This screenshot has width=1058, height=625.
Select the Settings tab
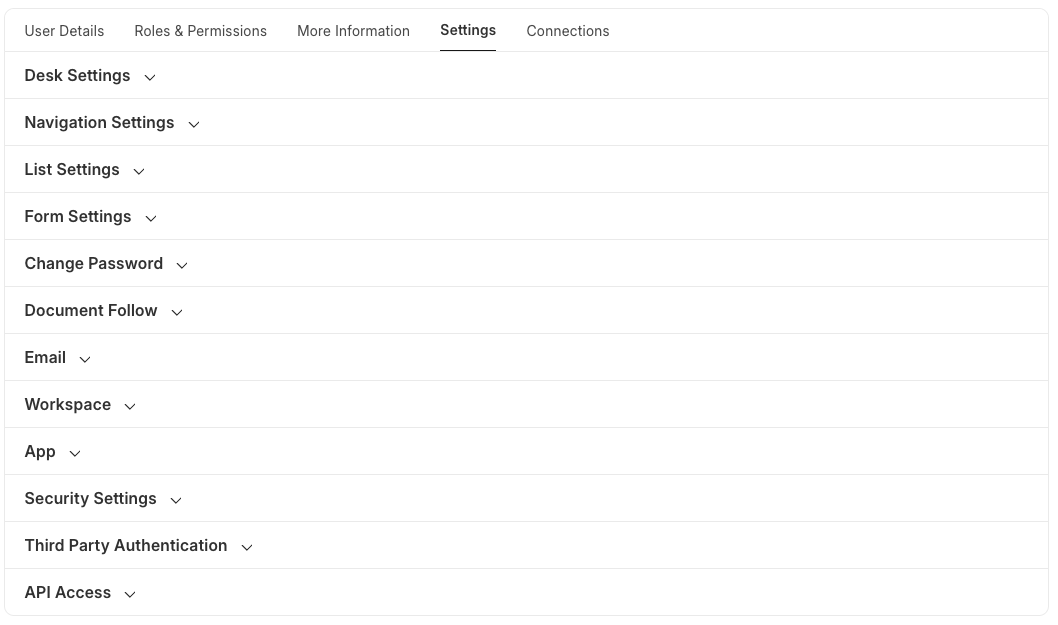point(468,30)
